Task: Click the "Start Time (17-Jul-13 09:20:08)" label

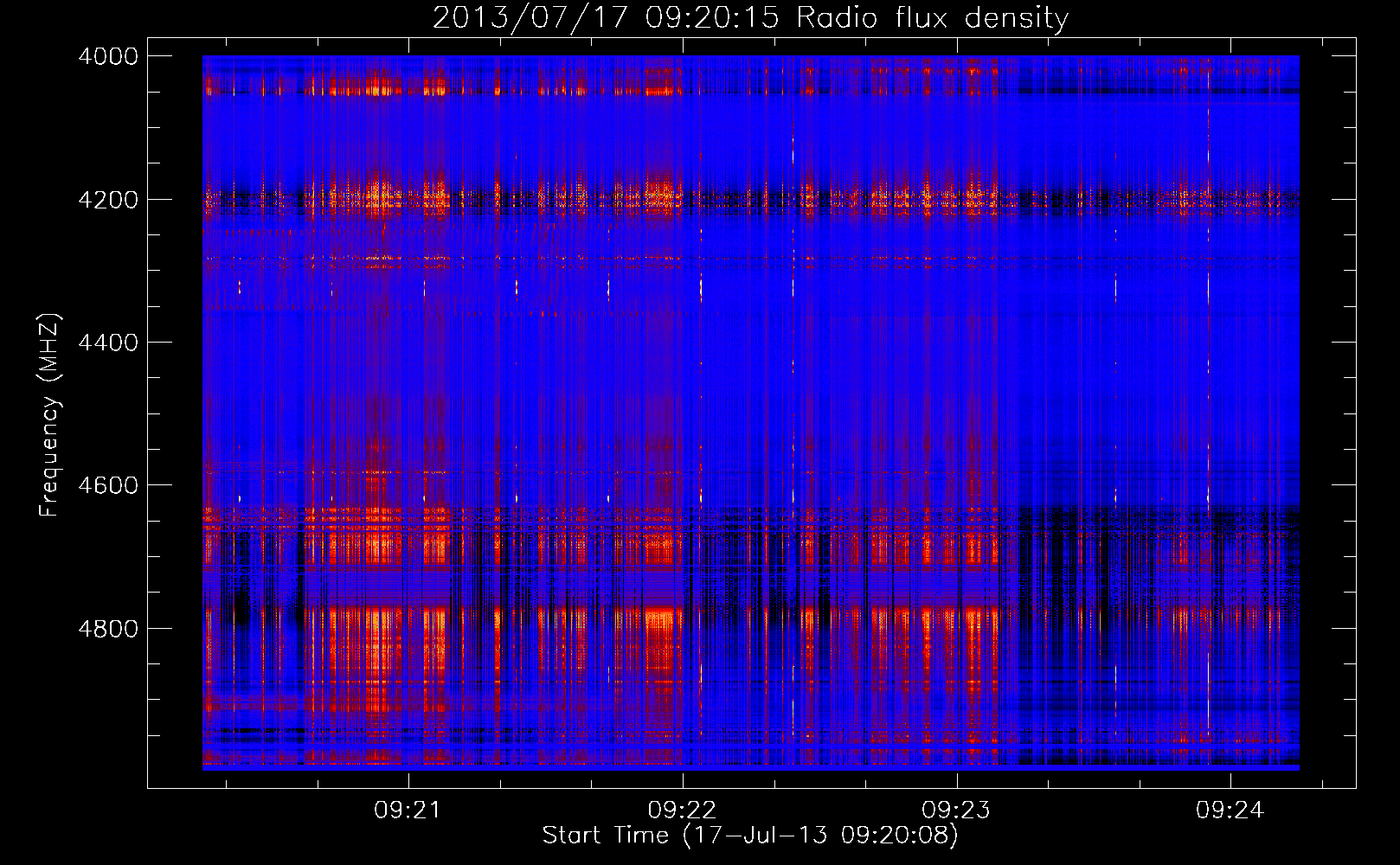Action: pyautogui.click(x=750, y=836)
